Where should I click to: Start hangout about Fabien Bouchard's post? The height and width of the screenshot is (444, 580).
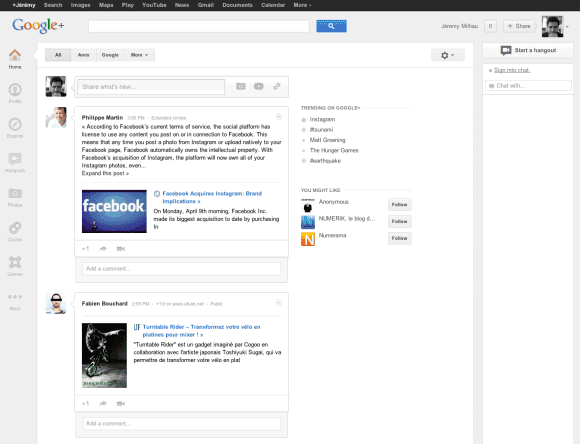click(x=121, y=403)
